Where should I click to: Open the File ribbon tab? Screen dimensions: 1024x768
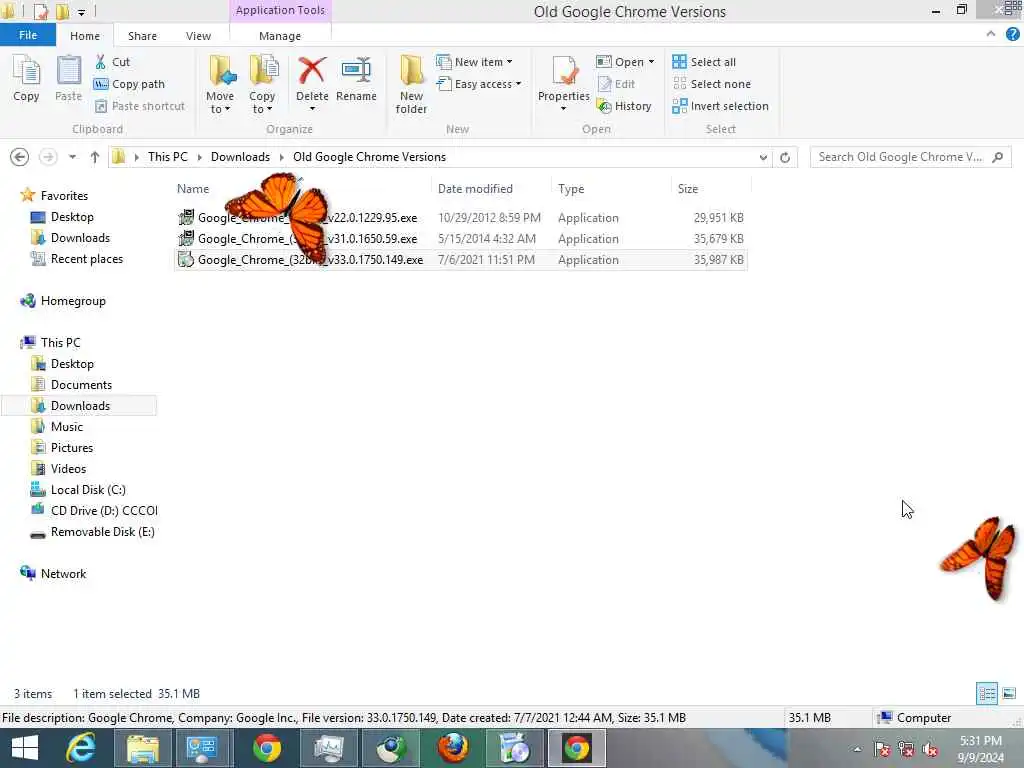point(27,35)
